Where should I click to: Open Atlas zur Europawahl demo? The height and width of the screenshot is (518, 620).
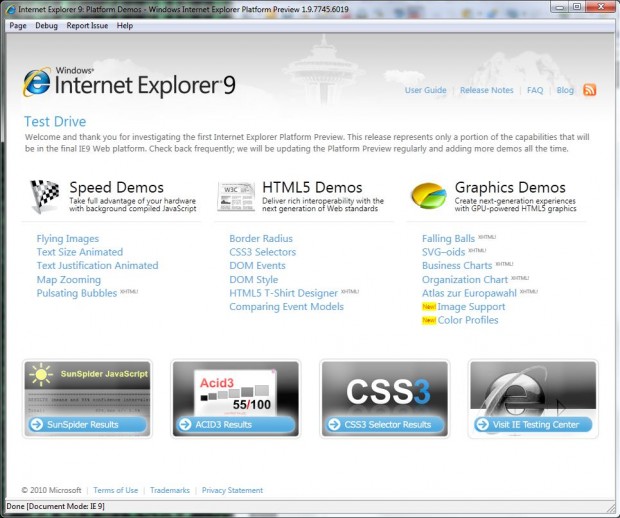coord(469,293)
